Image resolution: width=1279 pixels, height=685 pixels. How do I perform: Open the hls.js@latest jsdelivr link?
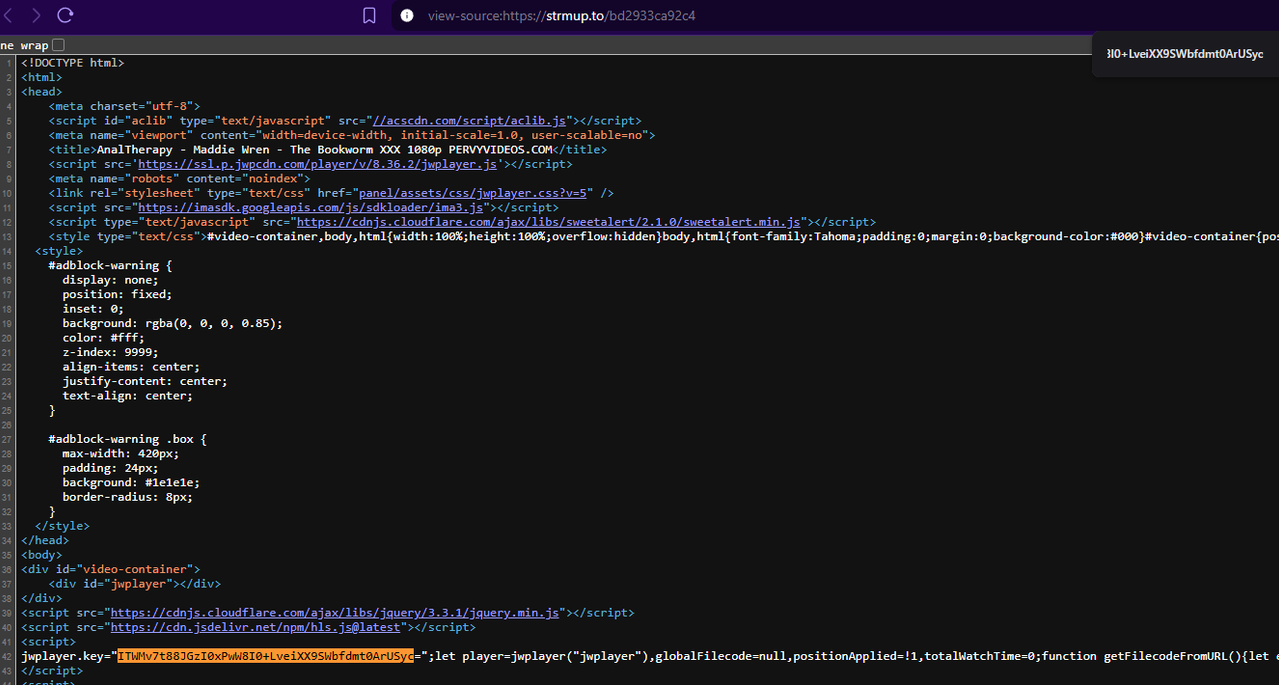255,627
